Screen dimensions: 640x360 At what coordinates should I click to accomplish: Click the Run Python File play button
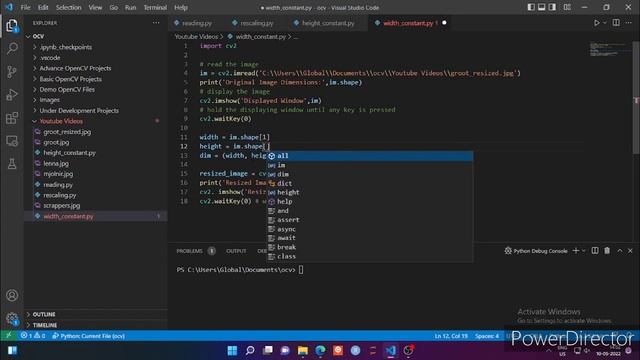[x=596, y=23]
